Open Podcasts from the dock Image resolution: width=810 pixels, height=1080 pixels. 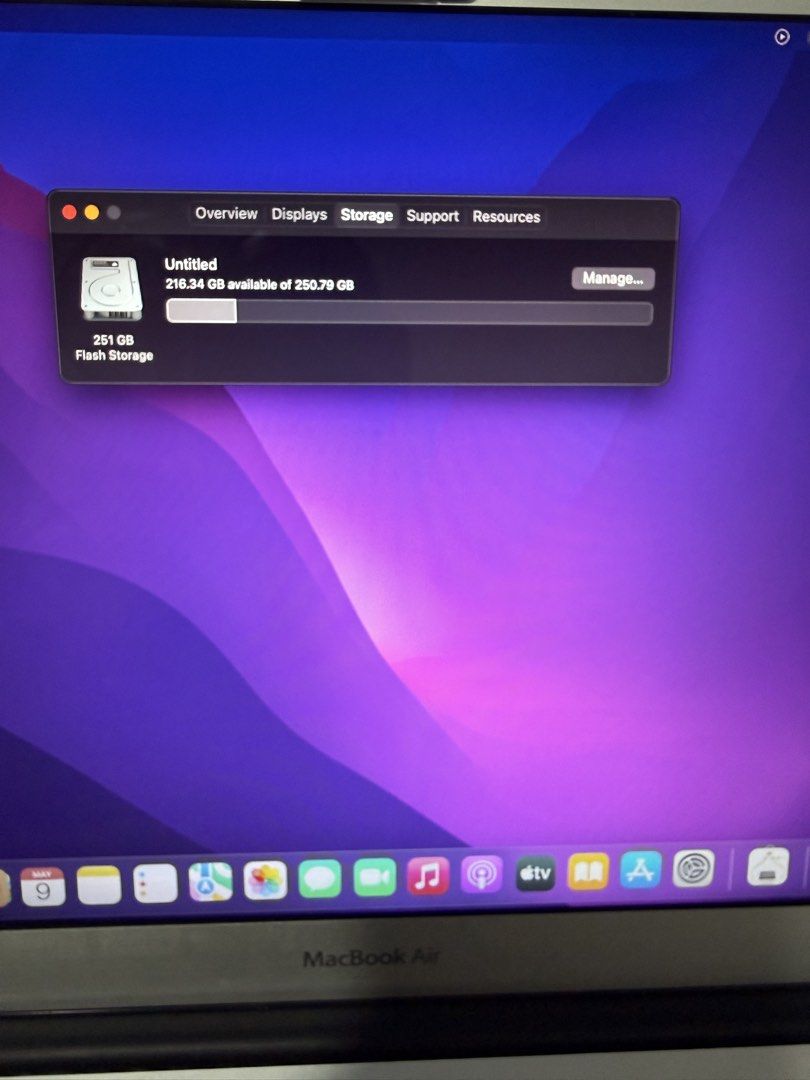click(481, 875)
